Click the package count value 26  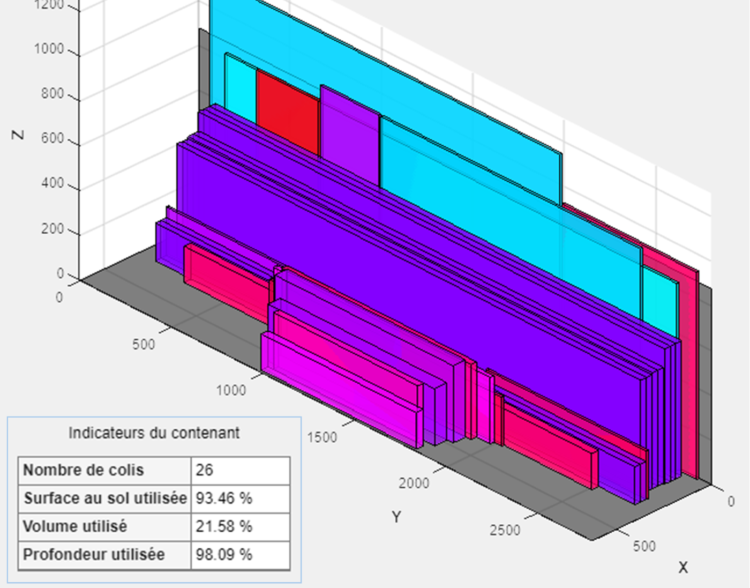[x=240, y=470]
